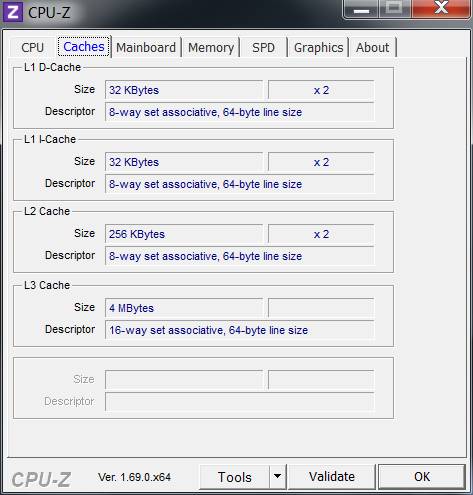Image resolution: width=473 pixels, height=495 pixels.
Task: Click the L1 D-Cache x 2 multiplier field
Action: [x=321, y=90]
